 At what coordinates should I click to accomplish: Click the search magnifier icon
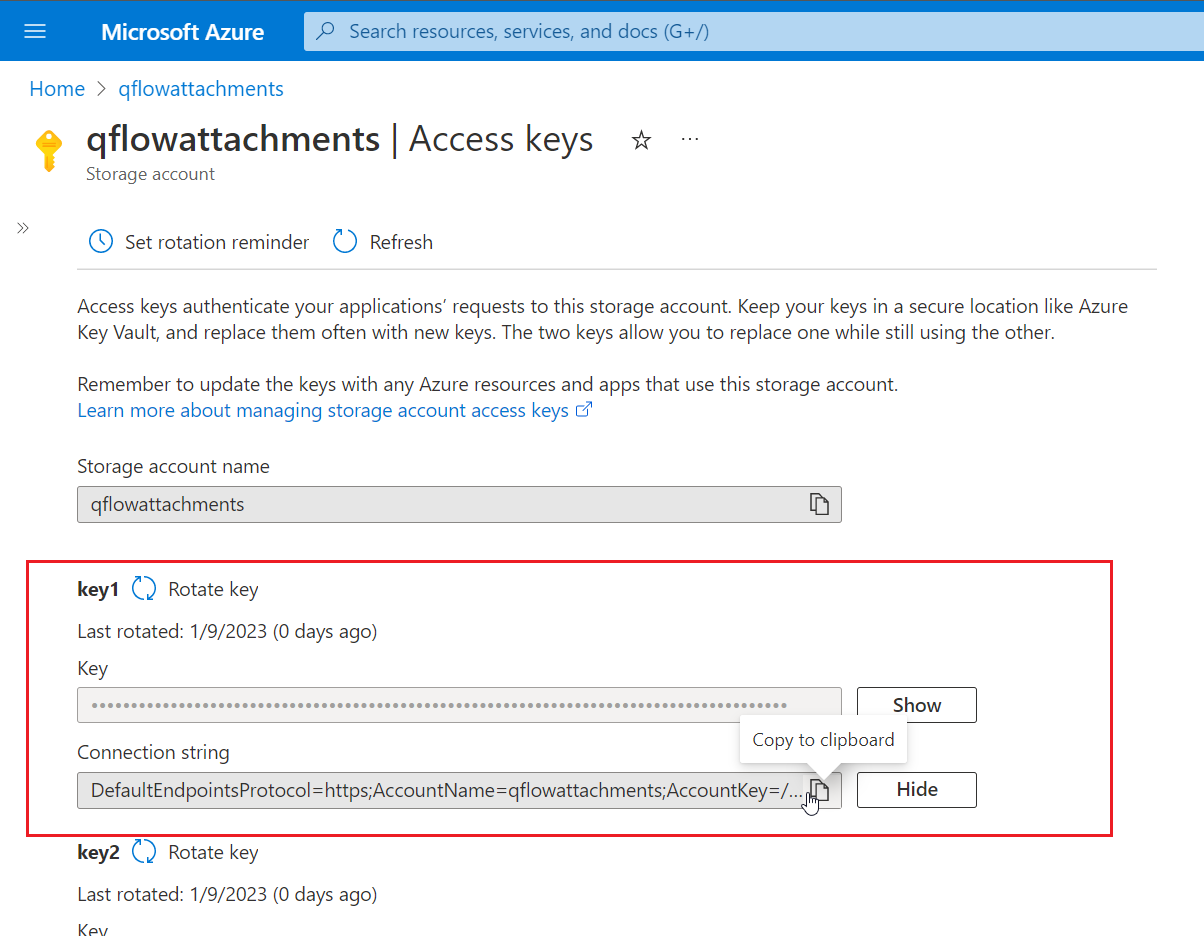click(x=326, y=31)
